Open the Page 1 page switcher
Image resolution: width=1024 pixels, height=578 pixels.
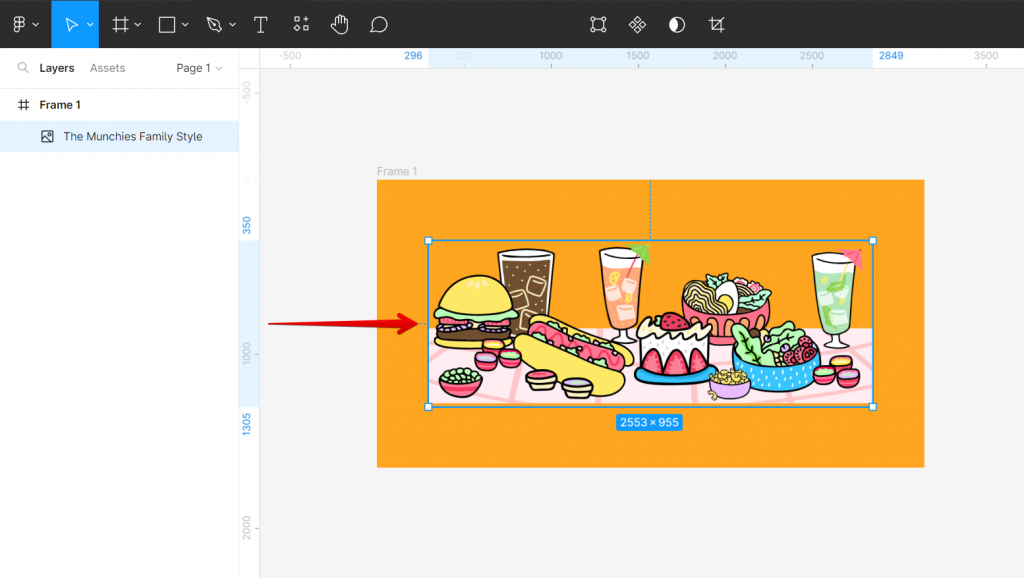click(196, 67)
